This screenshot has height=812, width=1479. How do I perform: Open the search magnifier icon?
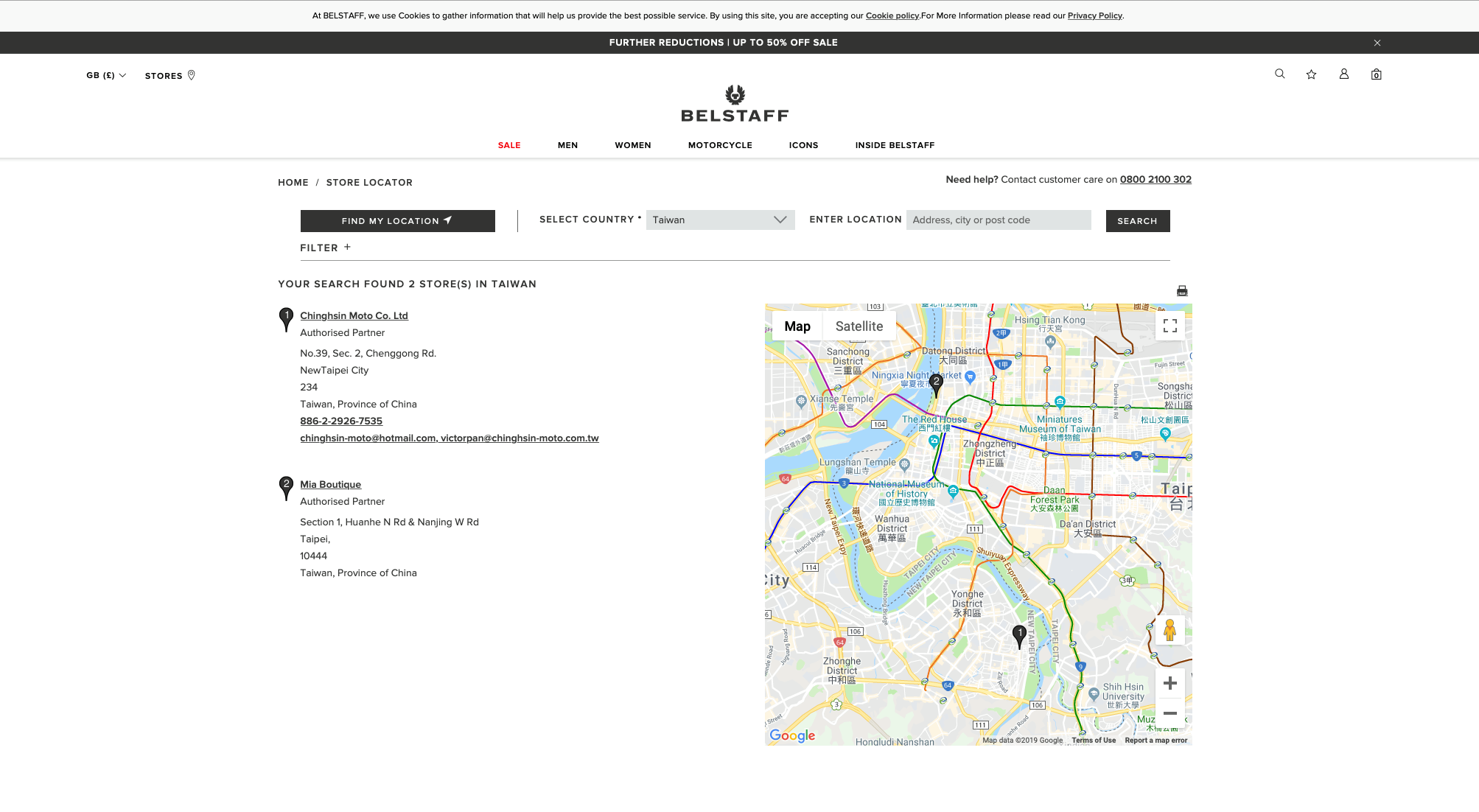pyautogui.click(x=1280, y=74)
